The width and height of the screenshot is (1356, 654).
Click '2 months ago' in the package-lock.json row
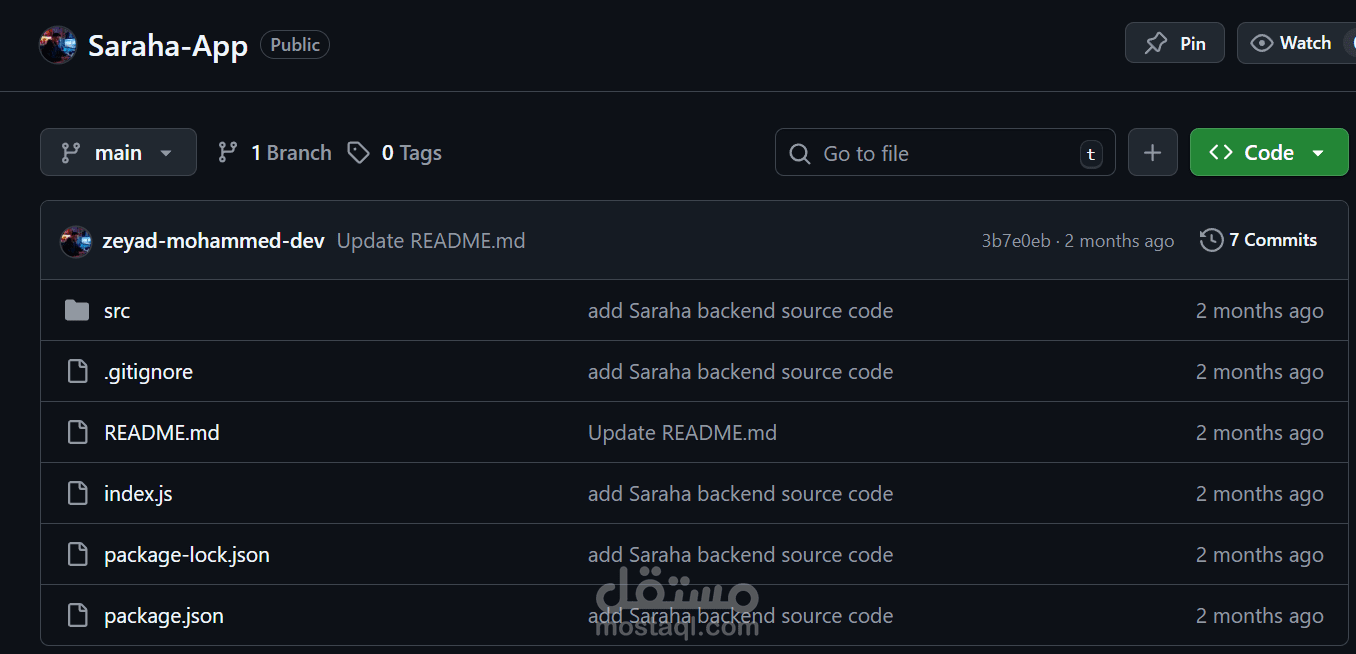tap(1260, 555)
